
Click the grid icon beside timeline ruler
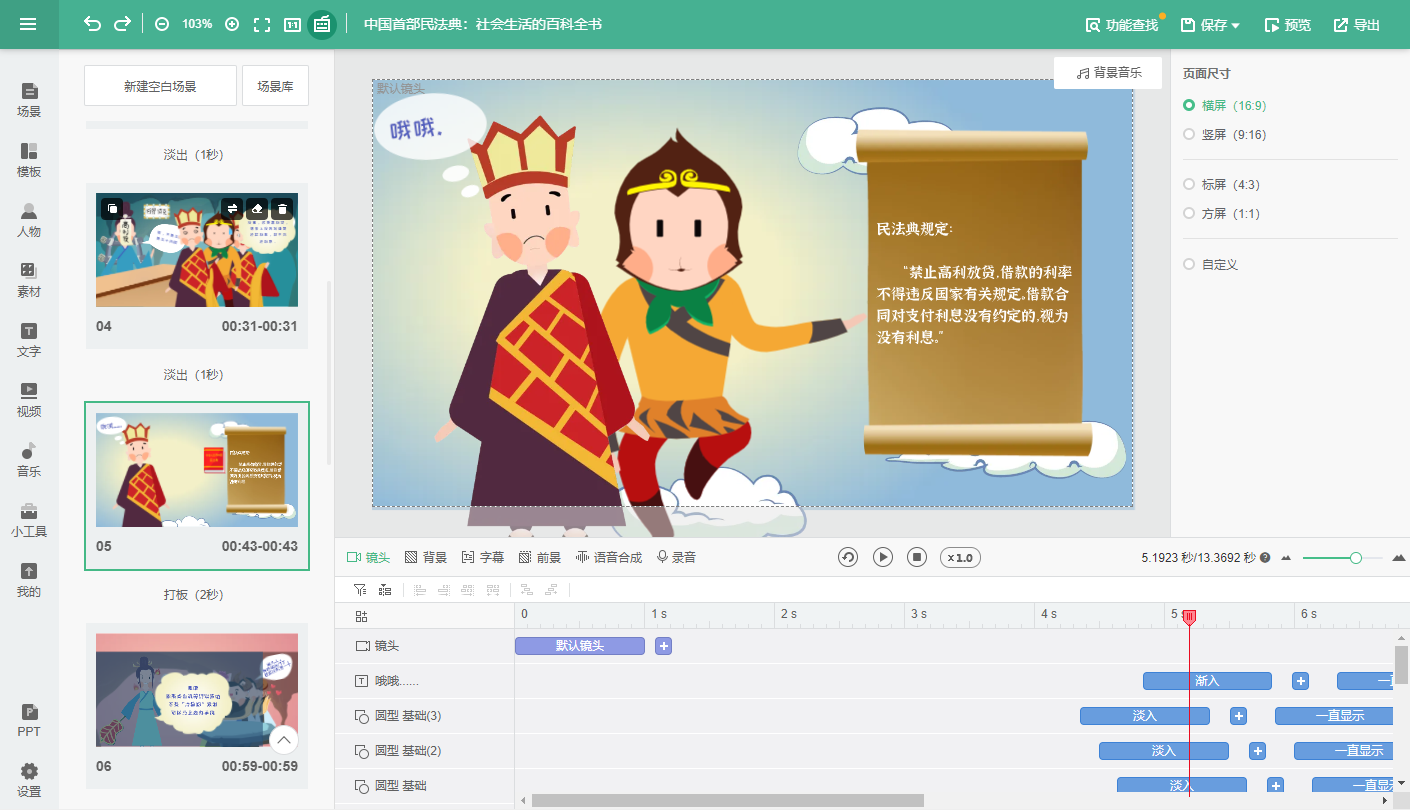(362, 616)
